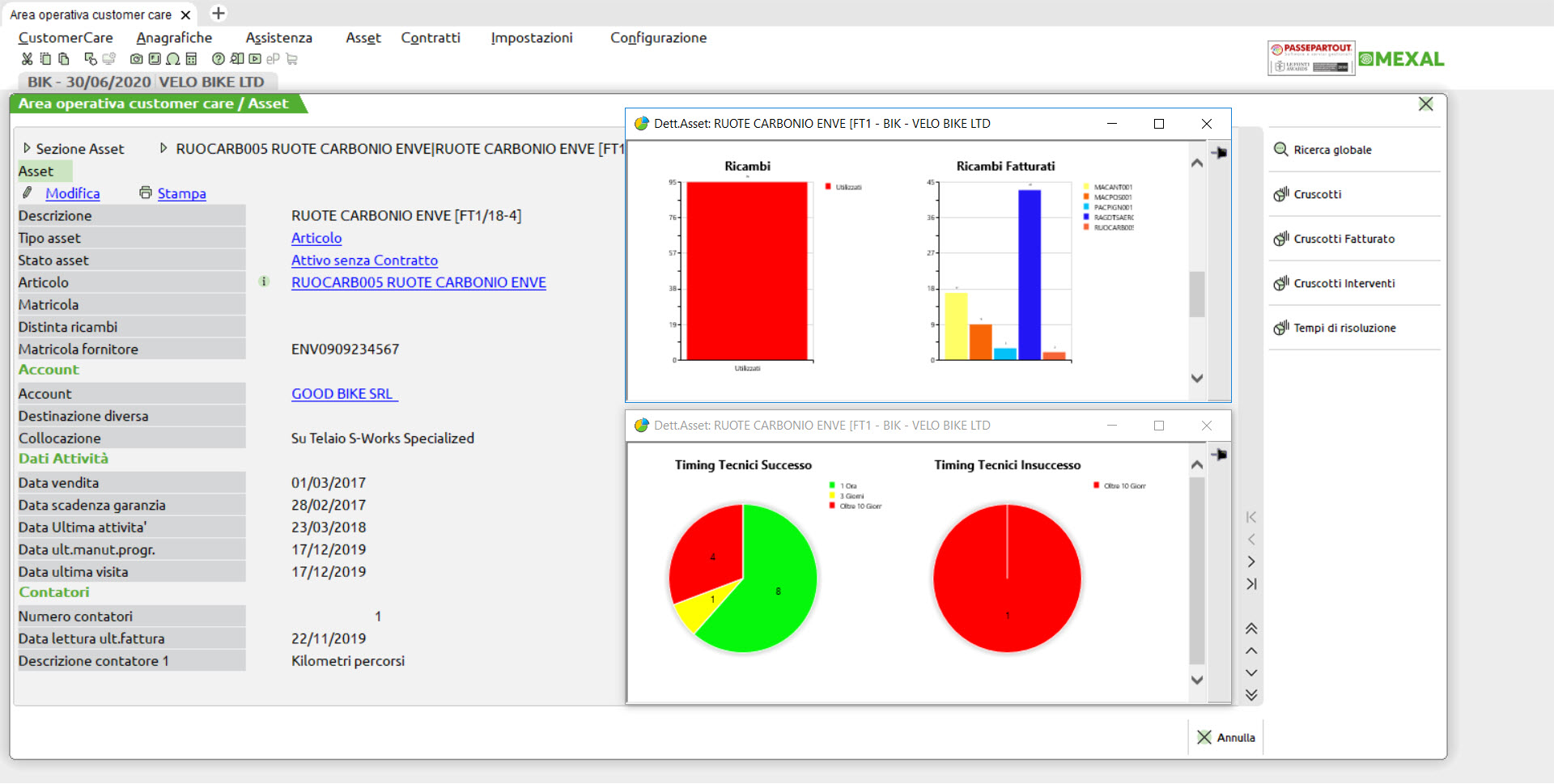Image resolution: width=1554 pixels, height=784 pixels.
Task: Click the camera screenshot toolbar icon
Action: tap(136, 59)
